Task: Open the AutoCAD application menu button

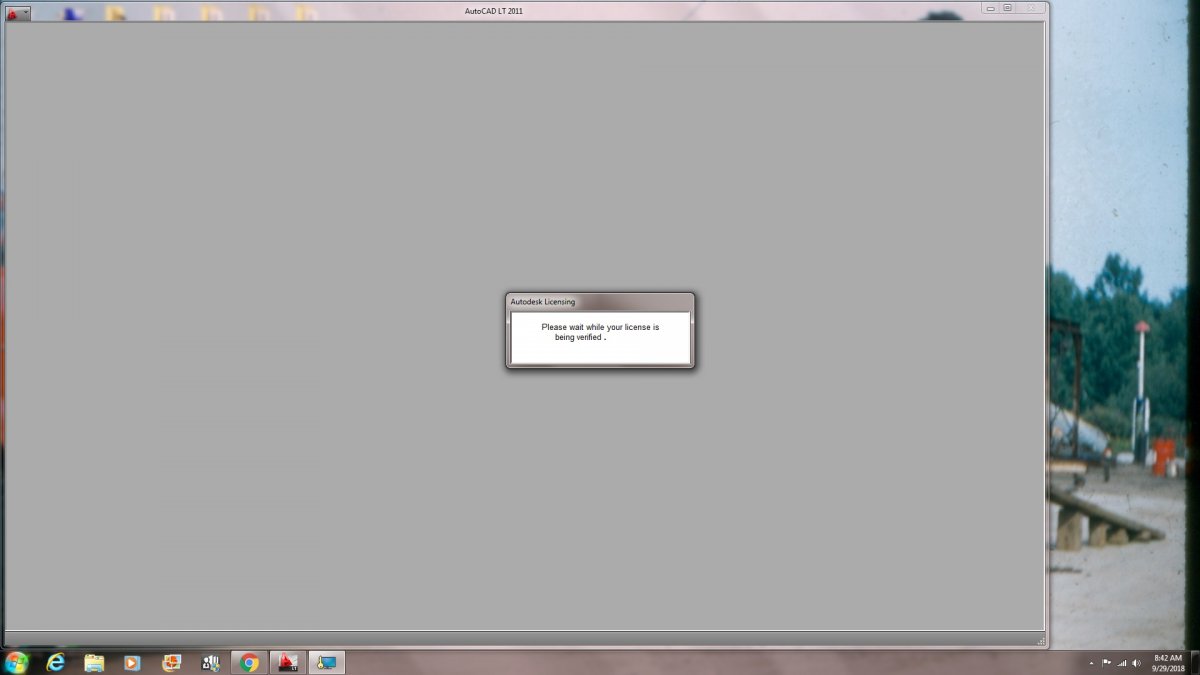Action: pos(18,14)
